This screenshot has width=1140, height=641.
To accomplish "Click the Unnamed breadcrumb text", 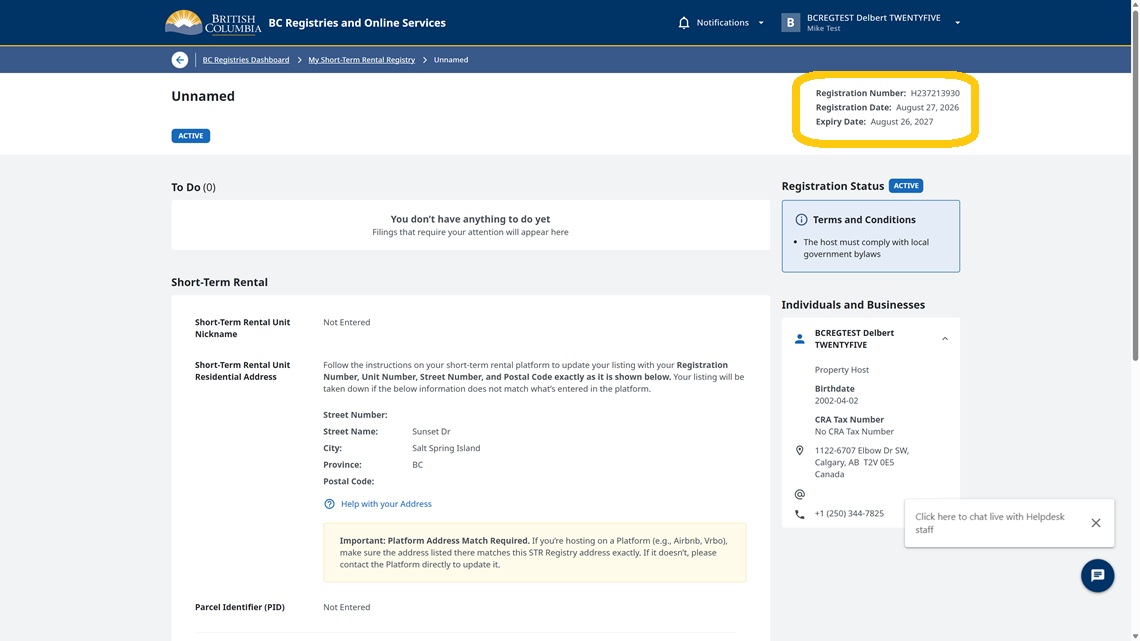I will (x=451, y=60).
